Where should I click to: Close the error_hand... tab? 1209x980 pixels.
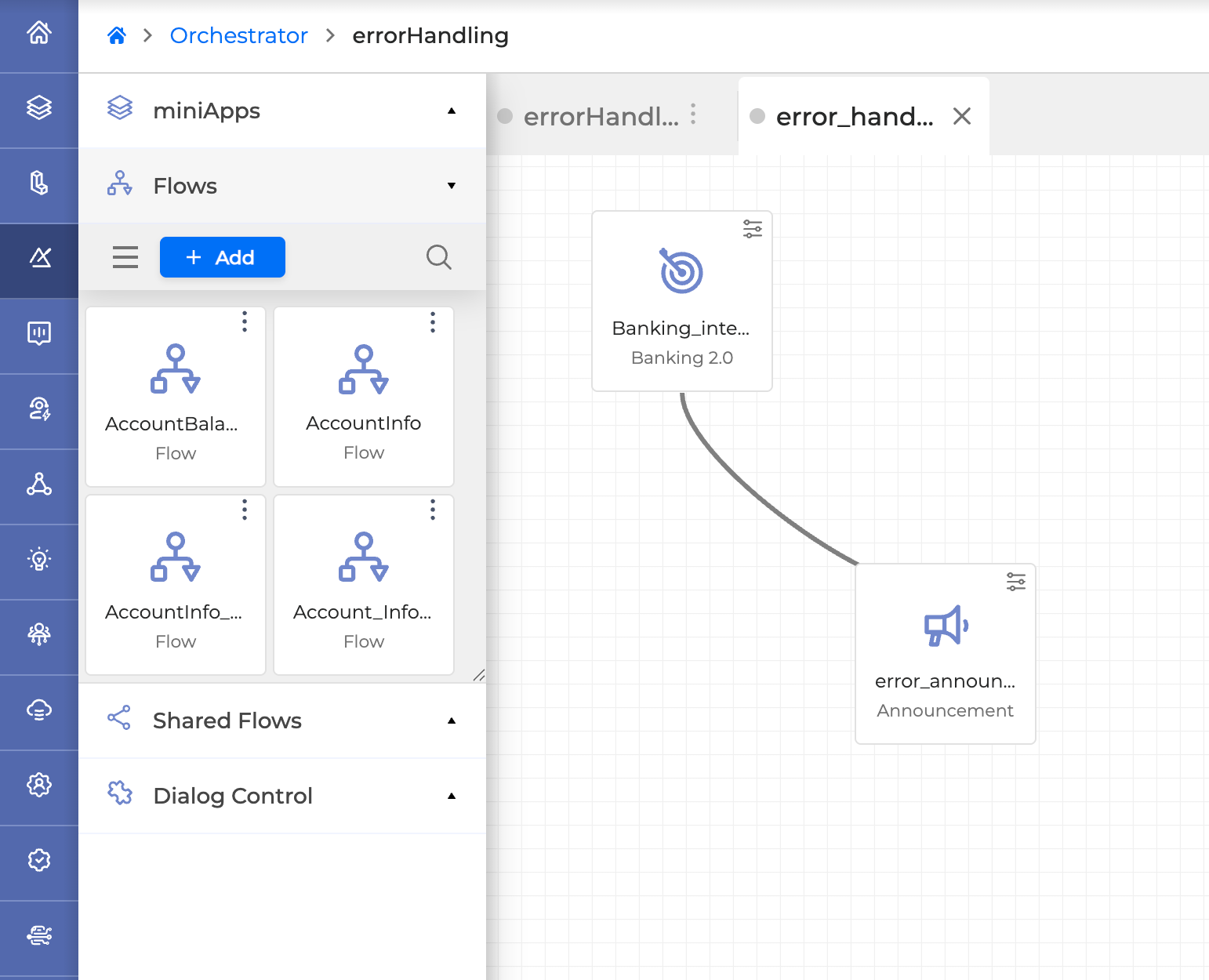tap(962, 117)
